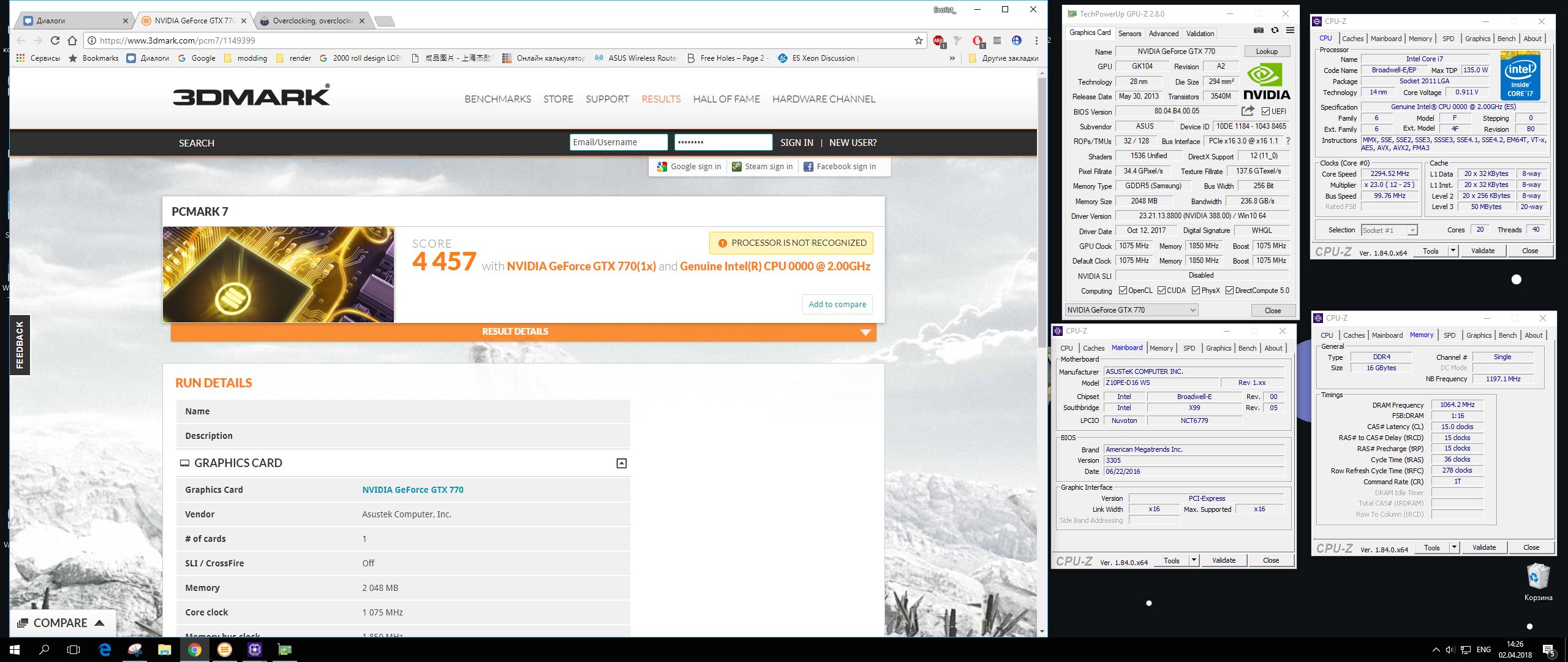Click the GPU-Z taskbar icon

285,650
